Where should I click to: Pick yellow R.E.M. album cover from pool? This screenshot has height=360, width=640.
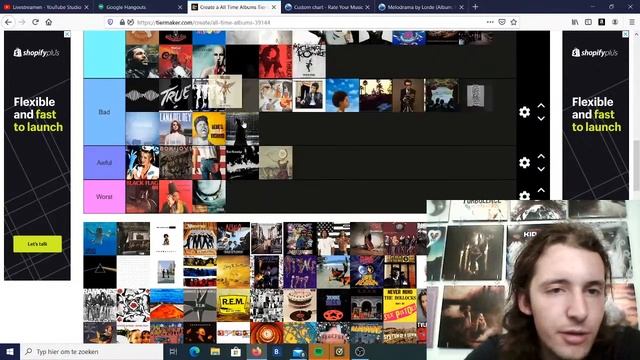[233, 305]
